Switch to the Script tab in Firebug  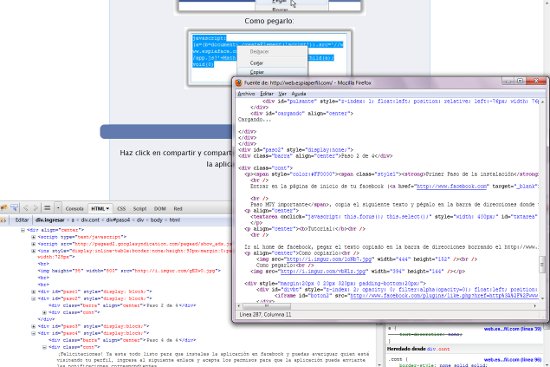point(140,209)
